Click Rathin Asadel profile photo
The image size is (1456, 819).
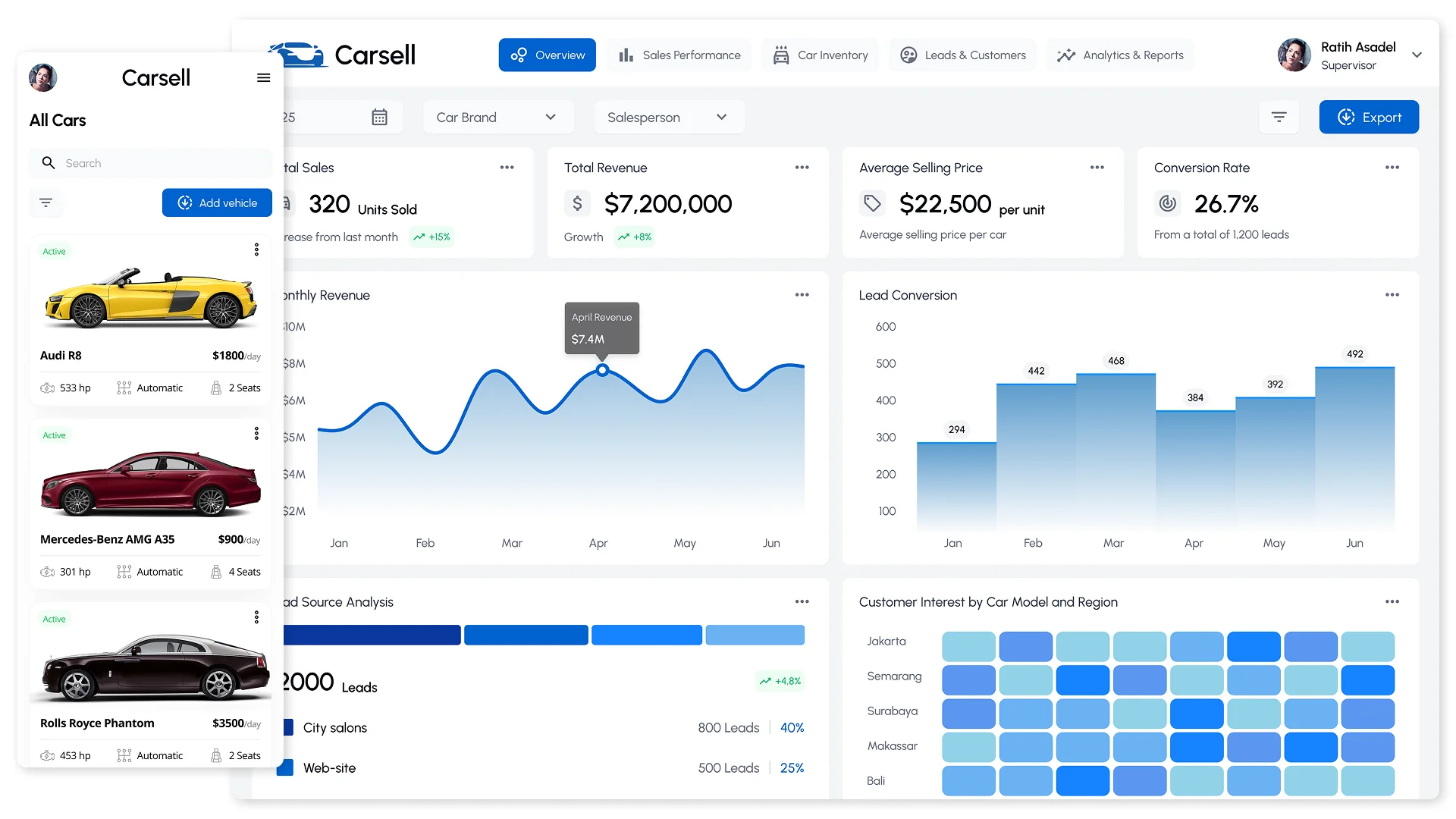click(1294, 55)
